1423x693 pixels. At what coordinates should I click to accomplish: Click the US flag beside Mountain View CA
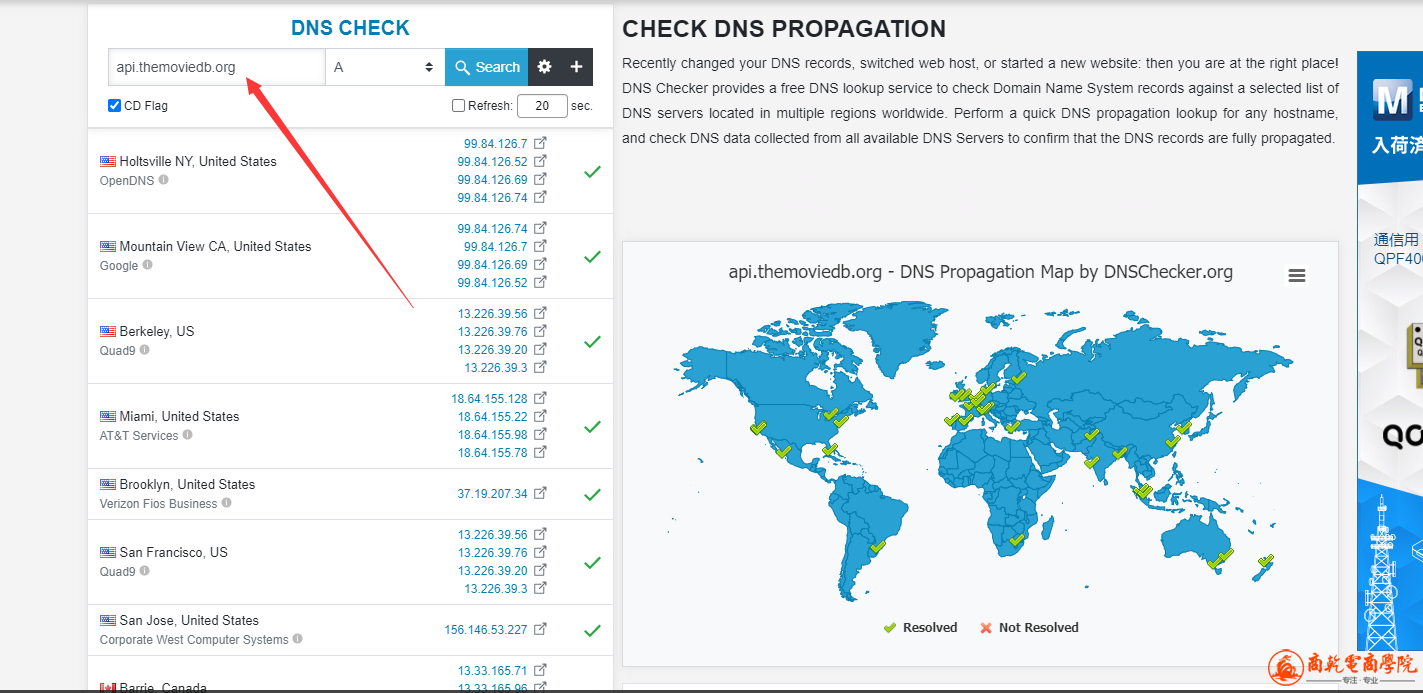tap(108, 246)
